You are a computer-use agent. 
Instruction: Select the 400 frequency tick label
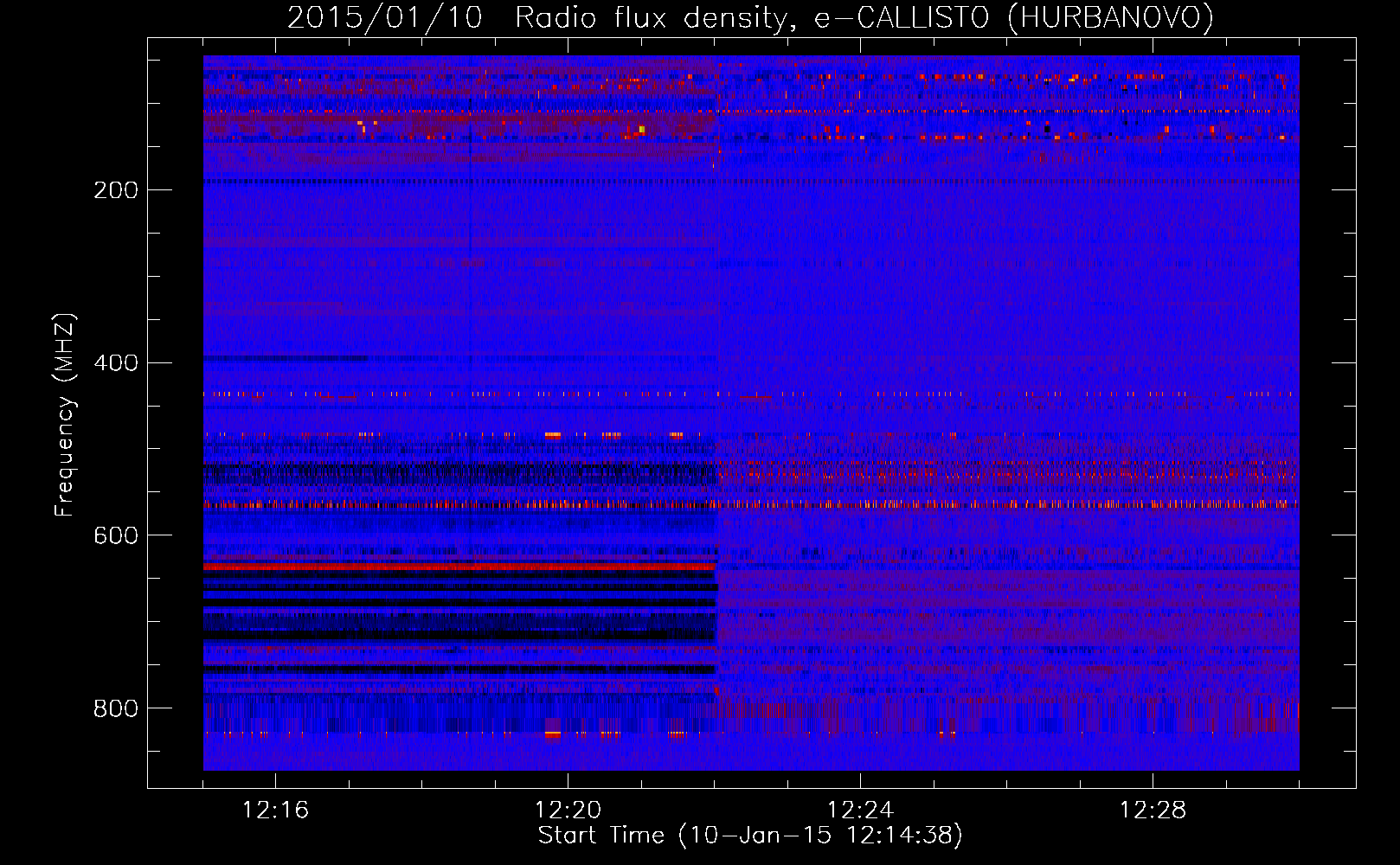(x=116, y=362)
